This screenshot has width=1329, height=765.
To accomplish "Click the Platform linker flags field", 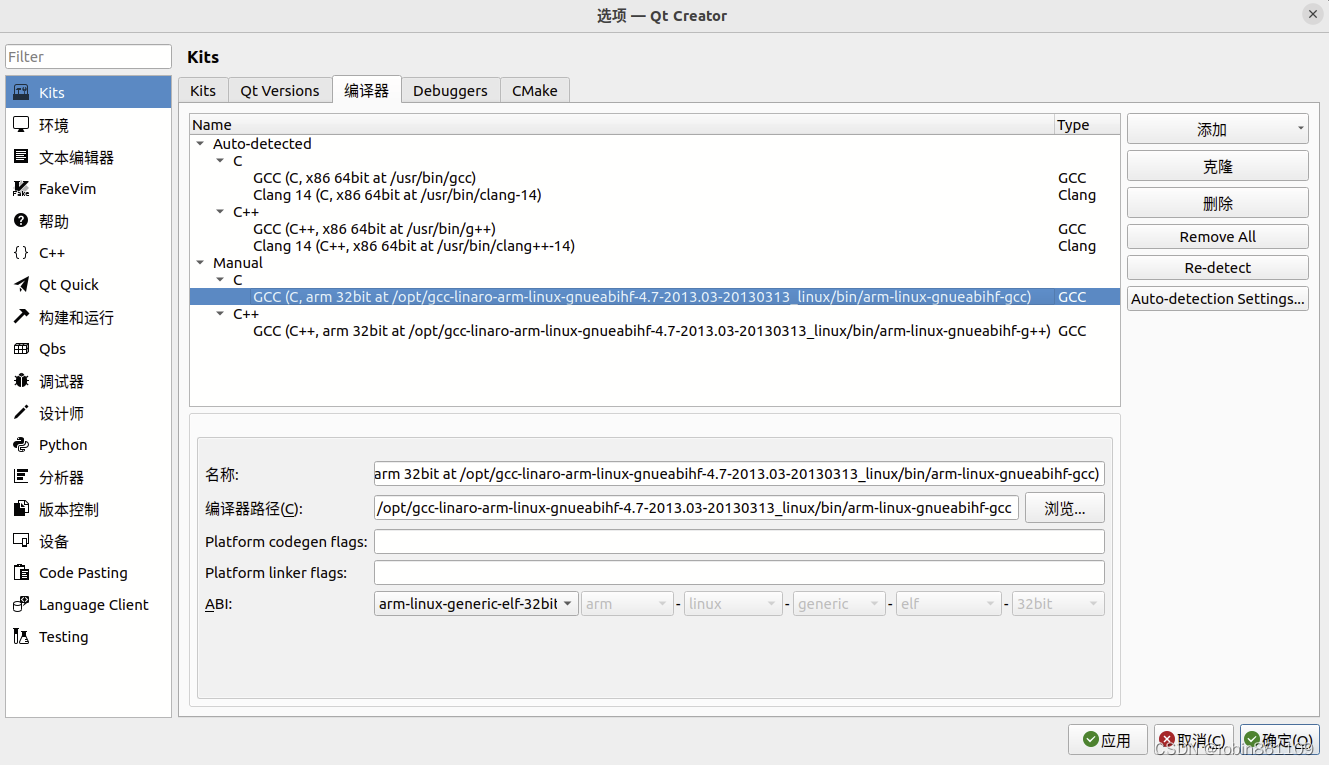I will coord(739,572).
